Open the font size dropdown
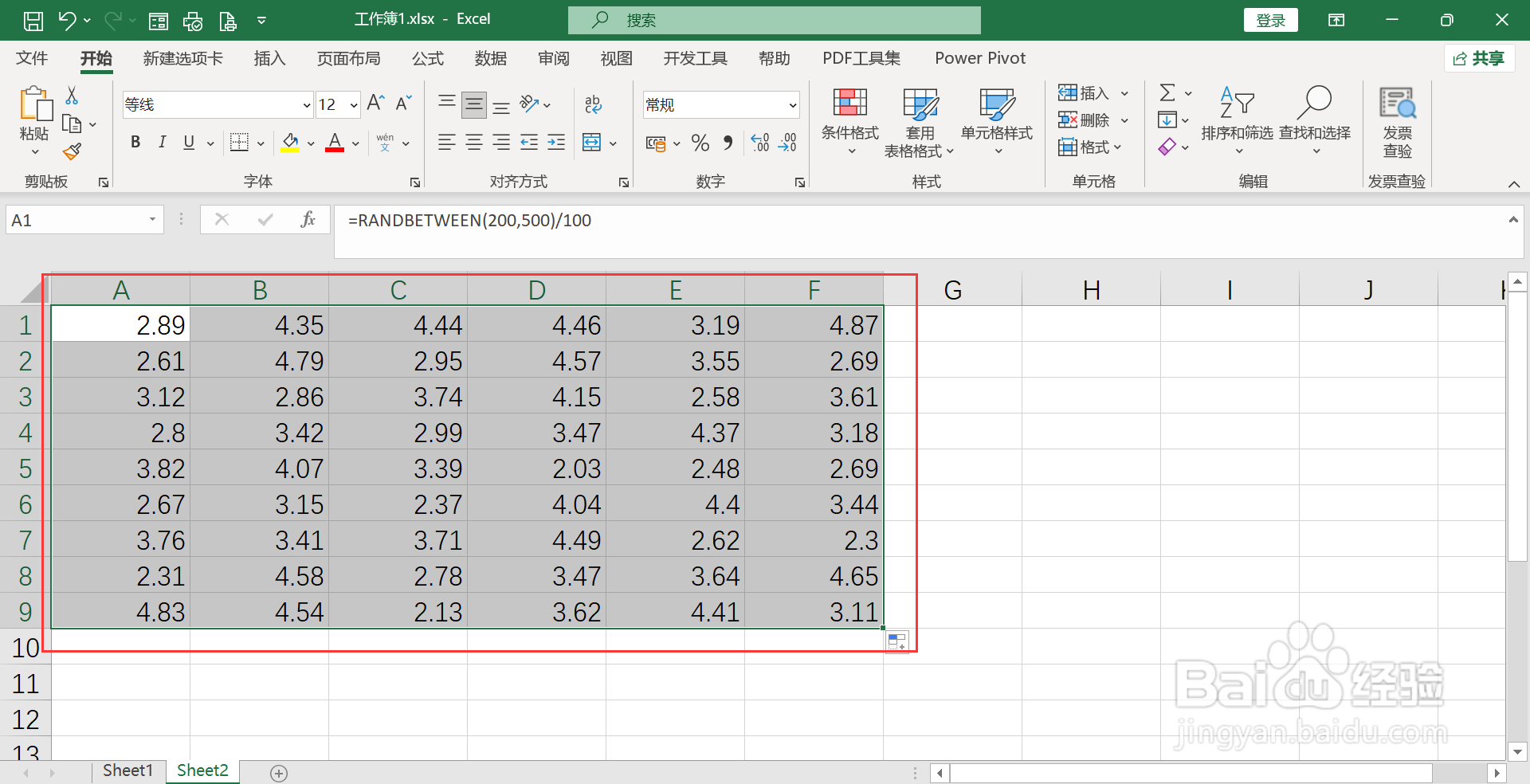The height and width of the screenshot is (784, 1530). coord(354,105)
